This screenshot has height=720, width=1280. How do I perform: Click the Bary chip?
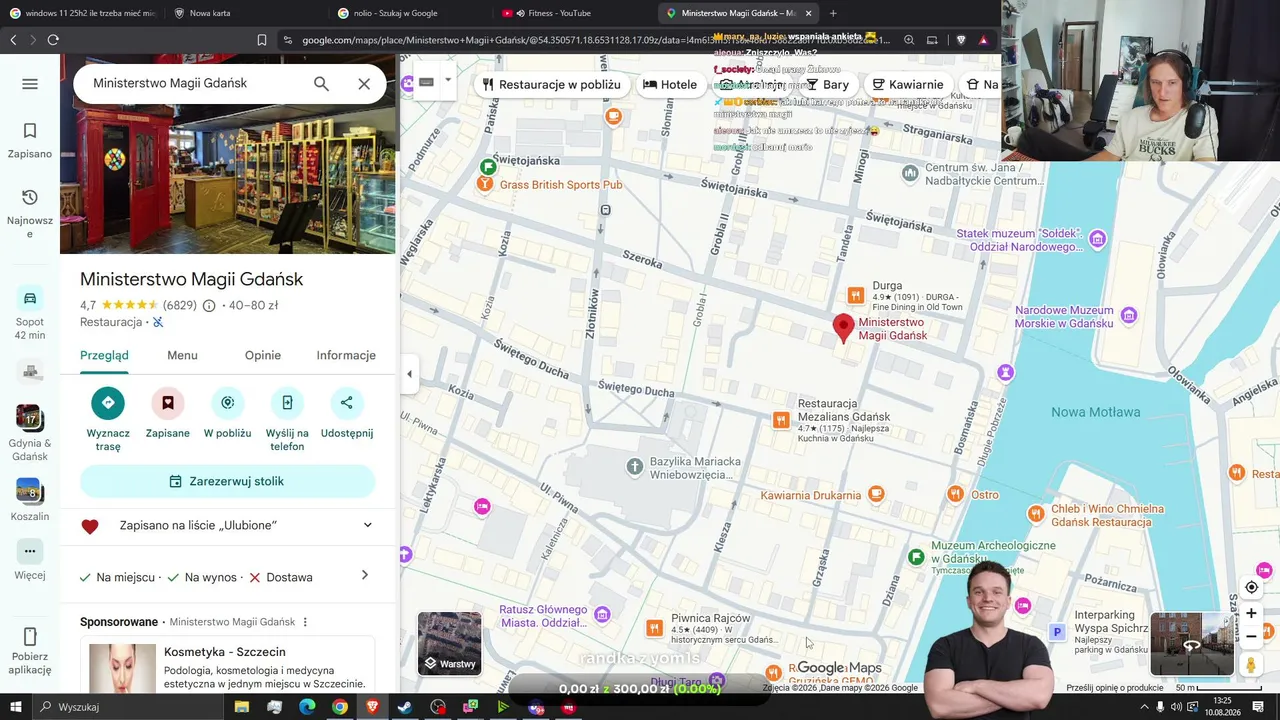pyautogui.click(x=827, y=84)
